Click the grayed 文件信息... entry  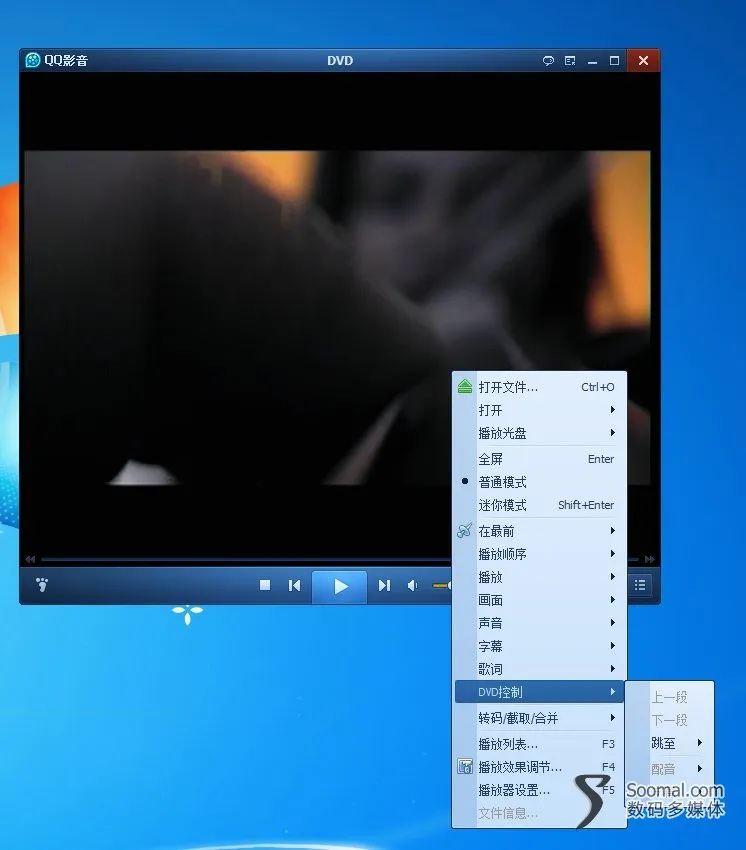539,813
